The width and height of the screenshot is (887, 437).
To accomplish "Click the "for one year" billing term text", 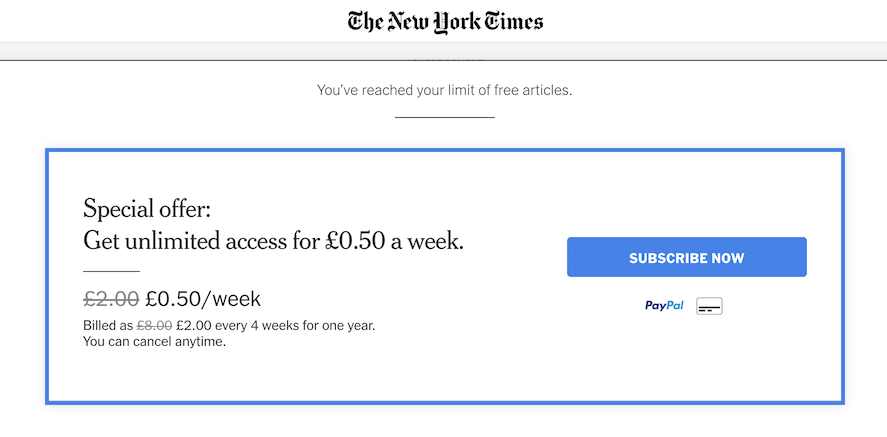I will (350, 325).
